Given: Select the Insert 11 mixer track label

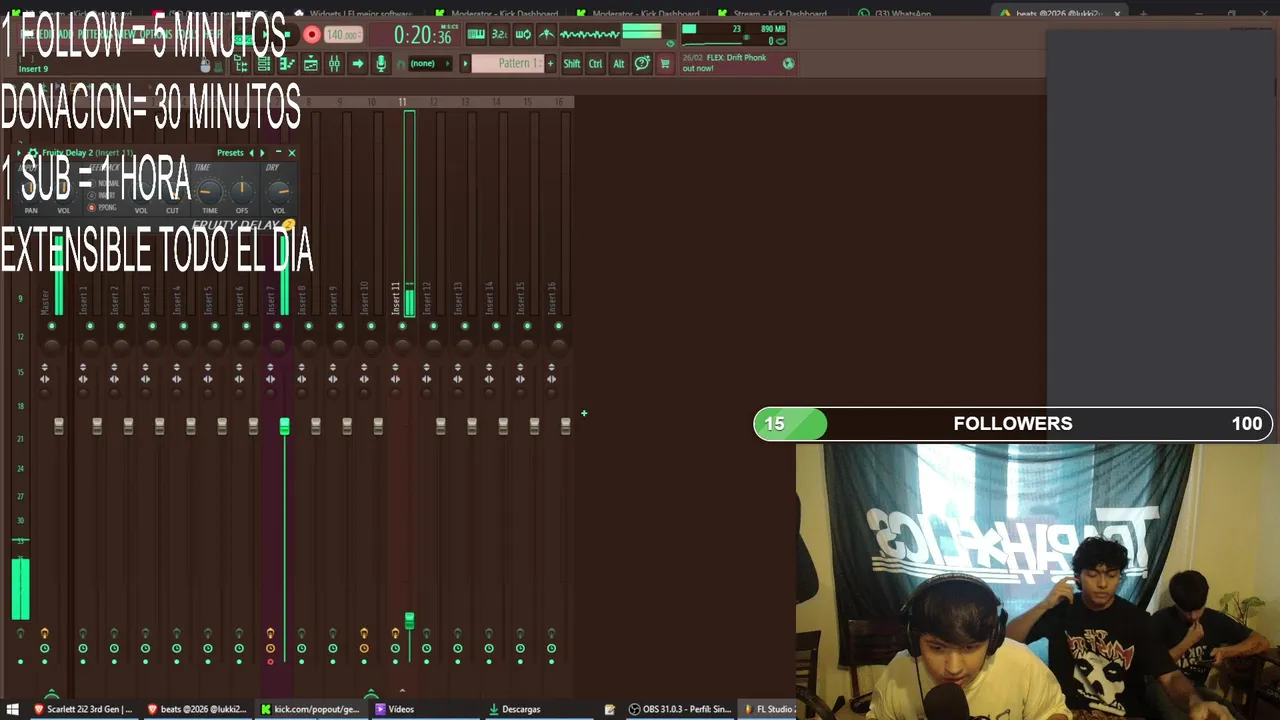Looking at the screenshot, I should 396,298.
